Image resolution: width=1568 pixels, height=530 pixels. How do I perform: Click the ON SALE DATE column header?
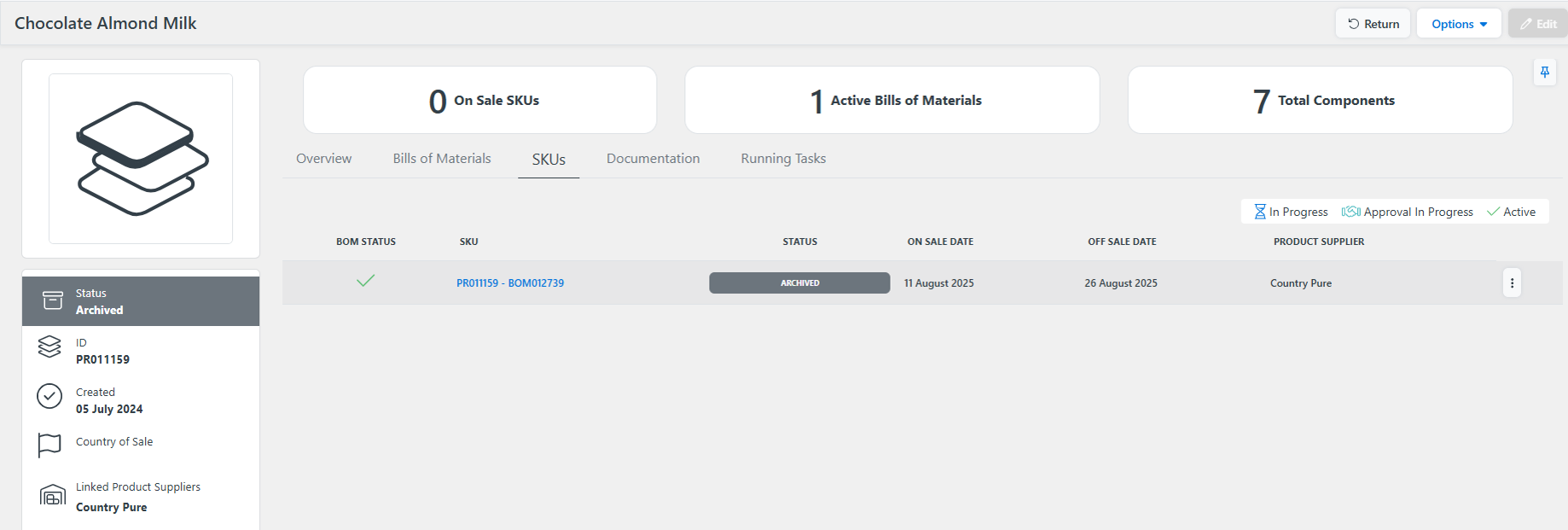coord(940,242)
